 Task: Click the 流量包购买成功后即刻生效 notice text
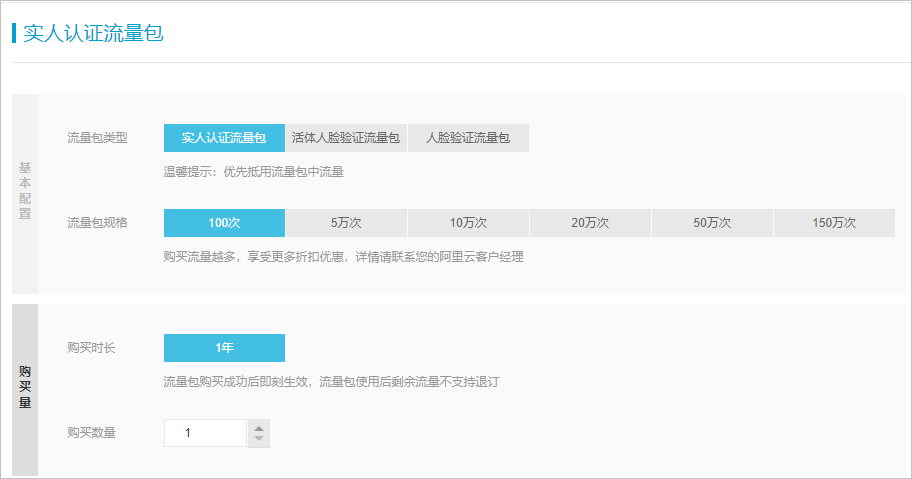click(x=332, y=382)
